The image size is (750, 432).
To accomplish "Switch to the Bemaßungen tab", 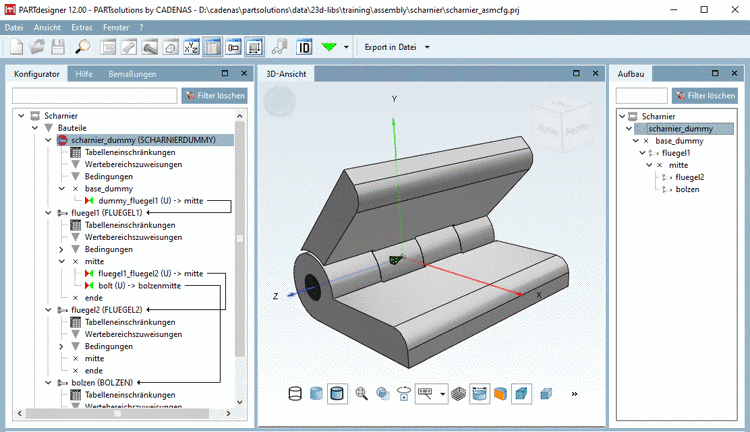I will tap(132, 74).
